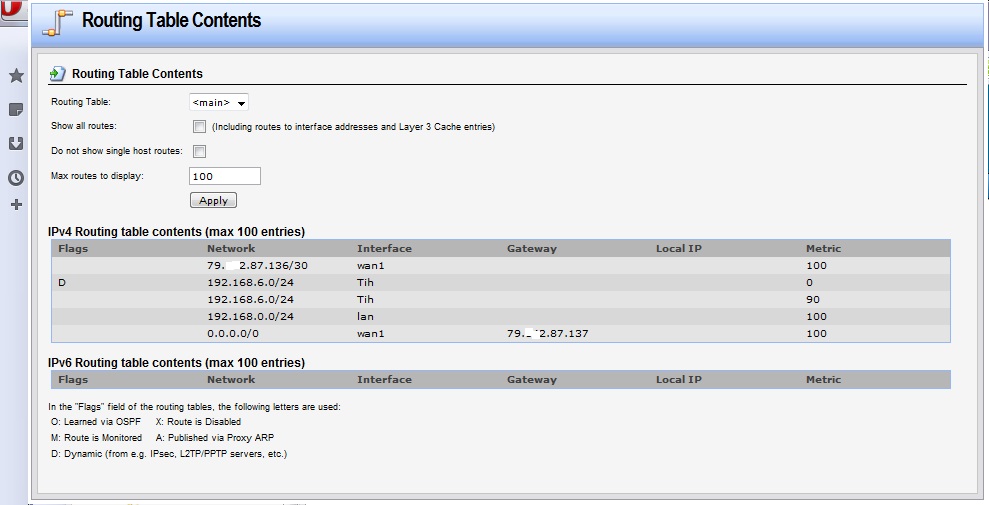Click the plus icon to add panel

[x=16, y=205]
